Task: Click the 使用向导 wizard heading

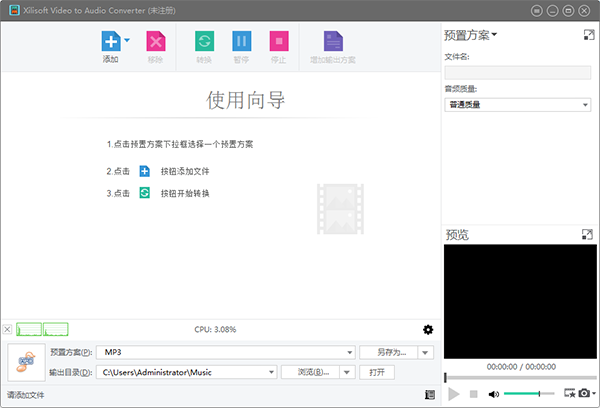Action: tap(245, 100)
